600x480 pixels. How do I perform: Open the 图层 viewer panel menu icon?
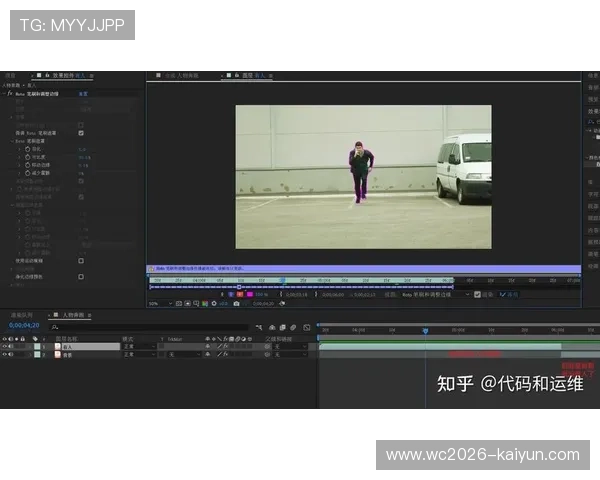(271, 76)
